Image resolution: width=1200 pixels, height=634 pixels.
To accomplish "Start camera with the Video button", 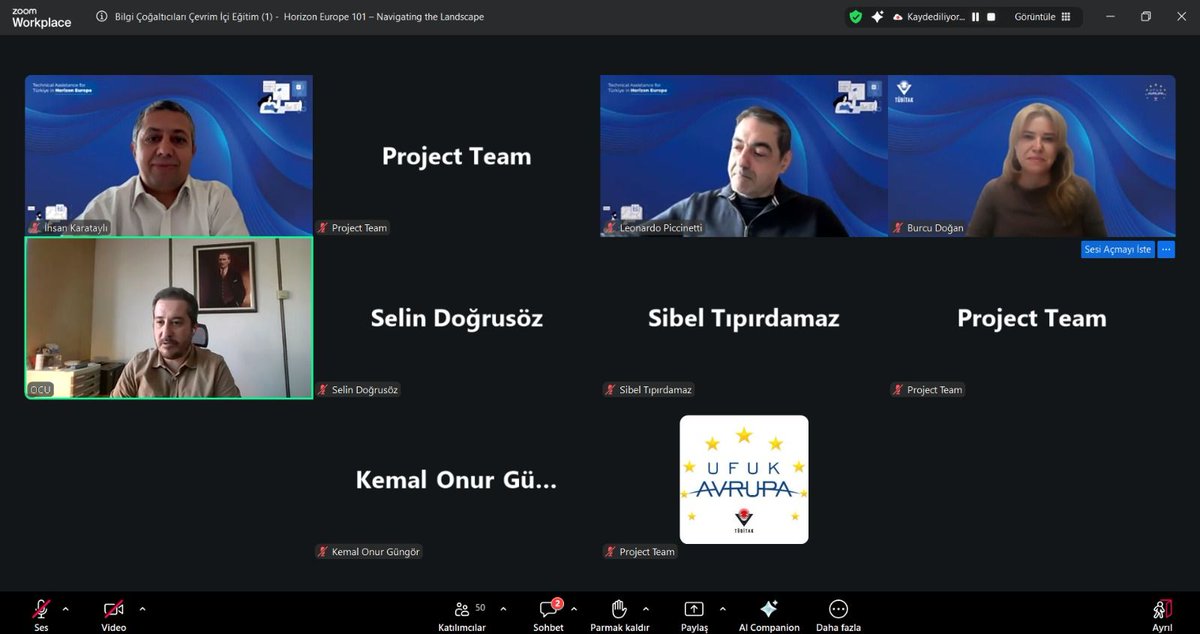I will coord(114,614).
